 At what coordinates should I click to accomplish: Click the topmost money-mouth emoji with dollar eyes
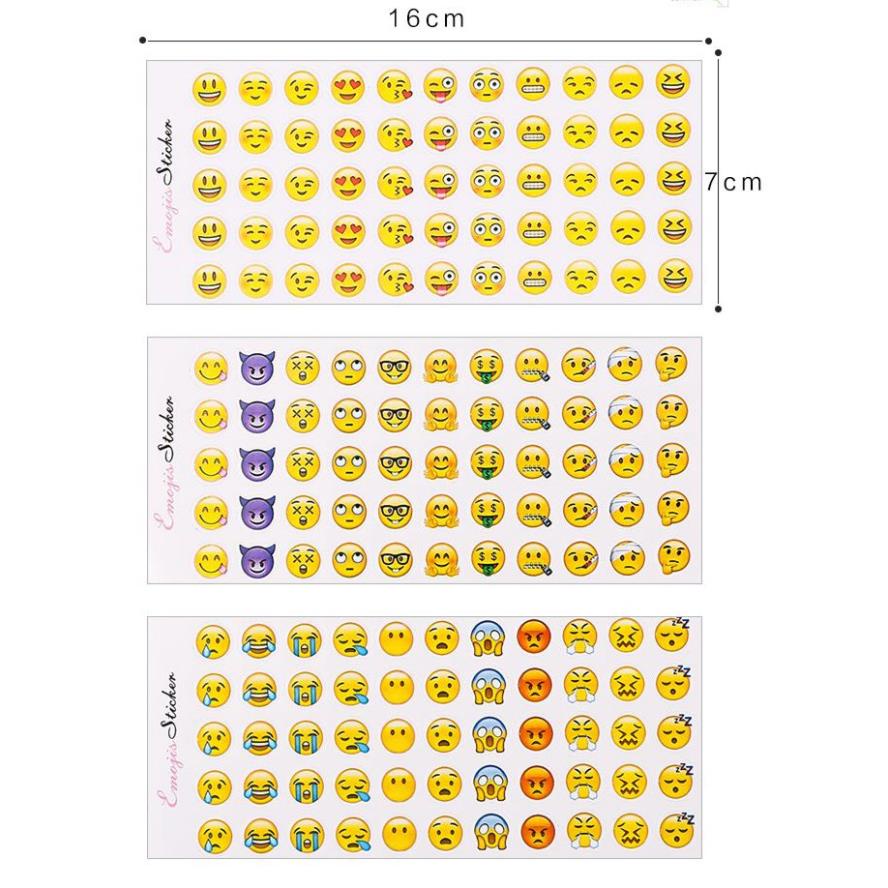(486, 366)
